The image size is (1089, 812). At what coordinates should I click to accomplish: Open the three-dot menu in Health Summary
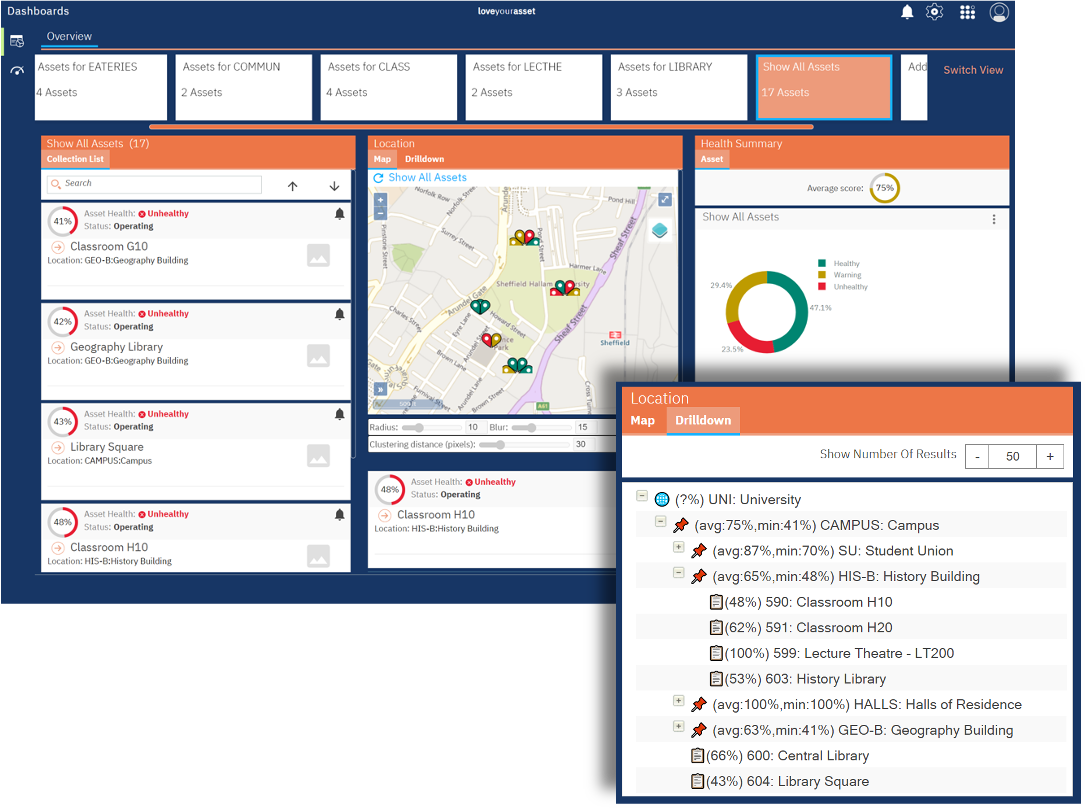[994, 219]
